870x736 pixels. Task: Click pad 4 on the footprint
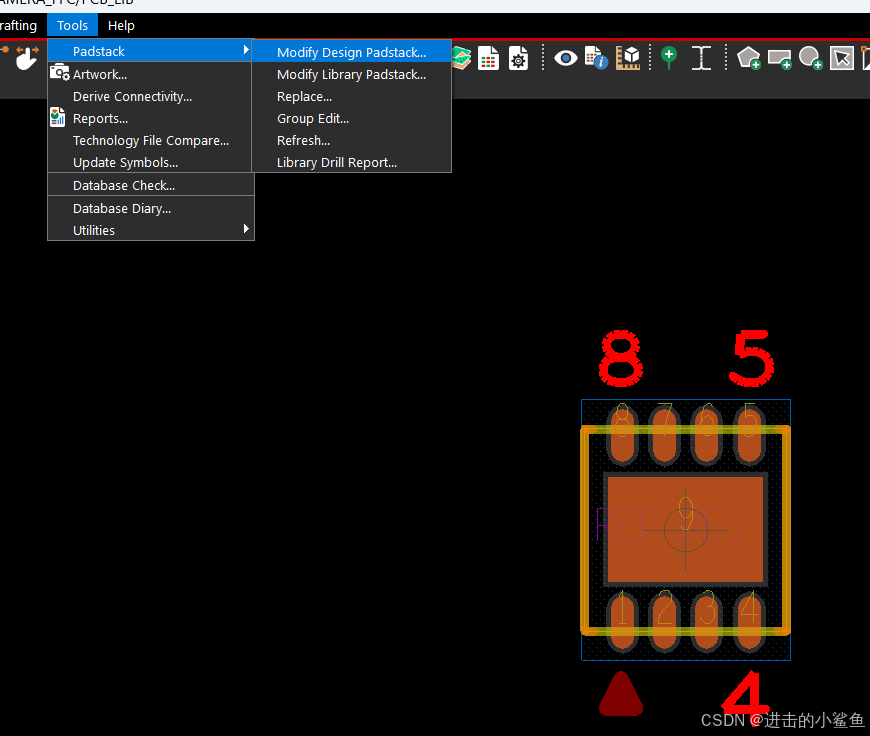(x=750, y=620)
